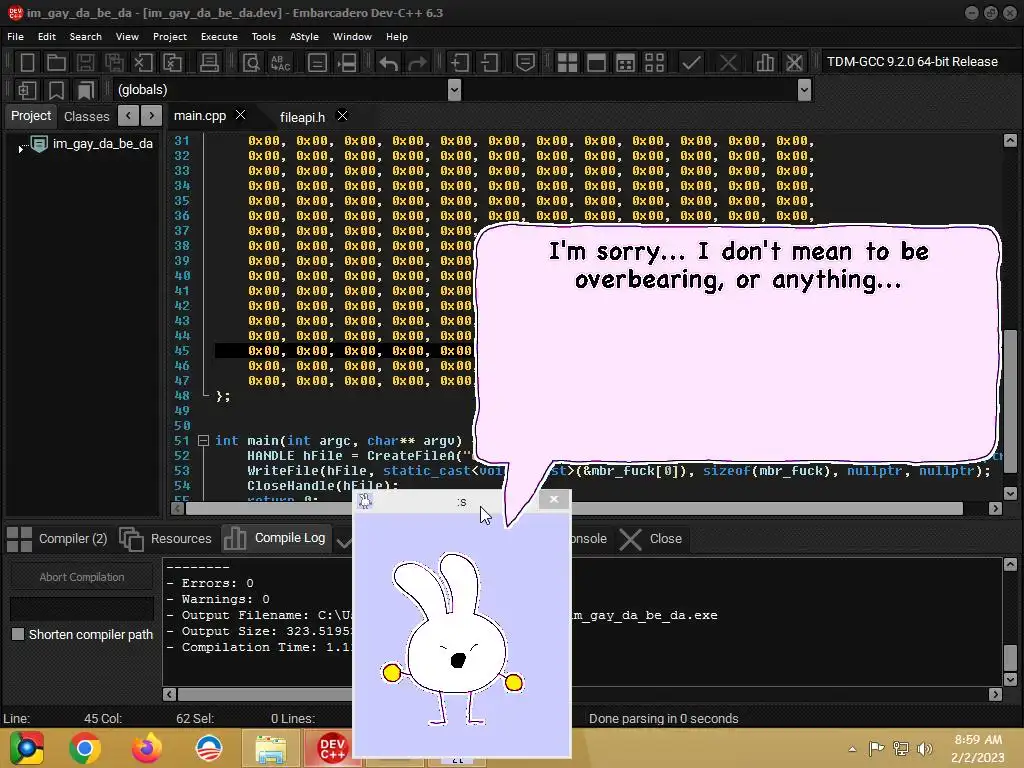The width and height of the screenshot is (1024, 768).
Task: Click the Close file toolbar icon
Action: click(x=143, y=63)
